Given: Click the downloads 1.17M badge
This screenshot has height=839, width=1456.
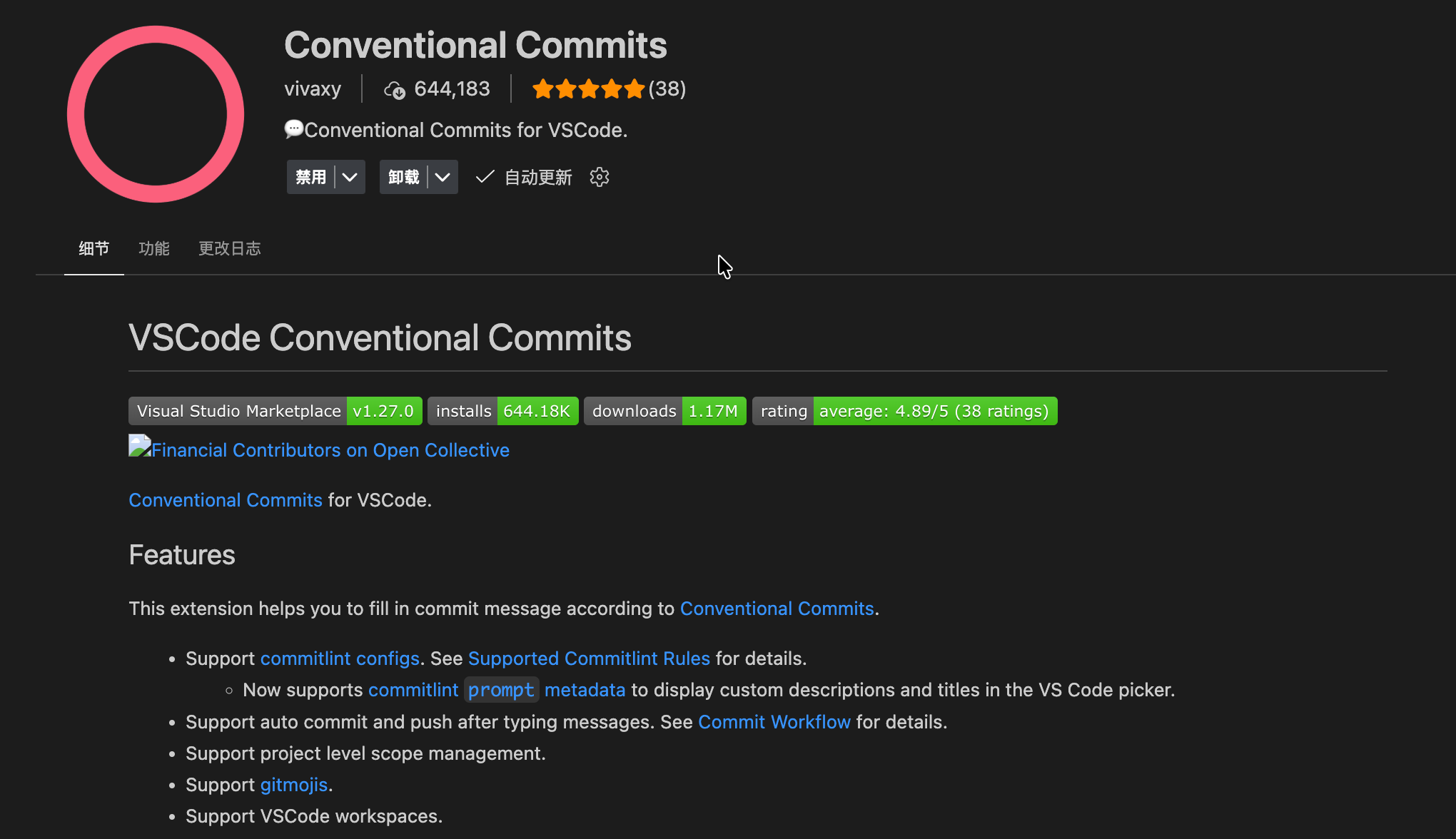Looking at the screenshot, I should pos(664,411).
